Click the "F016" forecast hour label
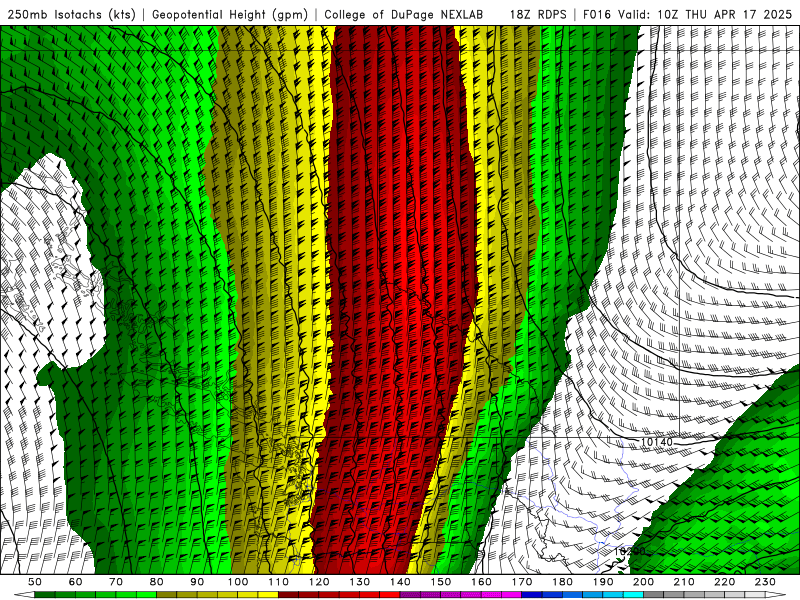 pyautogui.click(x=596, y=14)
